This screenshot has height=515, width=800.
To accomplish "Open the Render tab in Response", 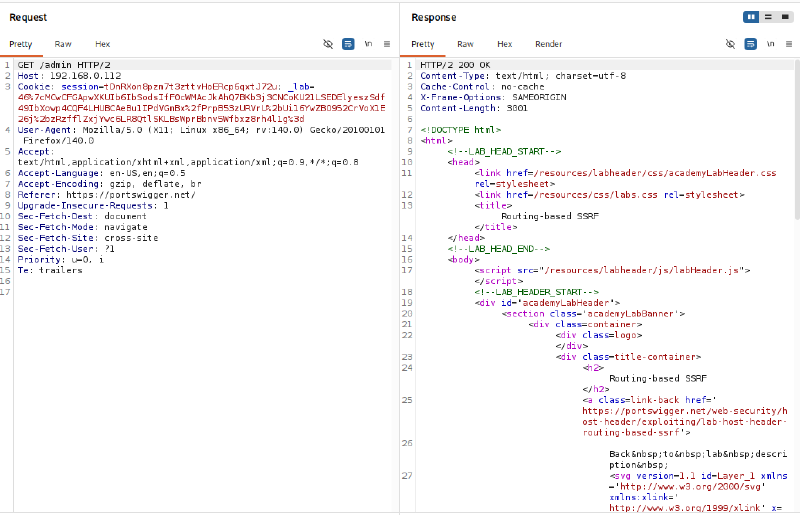I will (x=548, y=44).
